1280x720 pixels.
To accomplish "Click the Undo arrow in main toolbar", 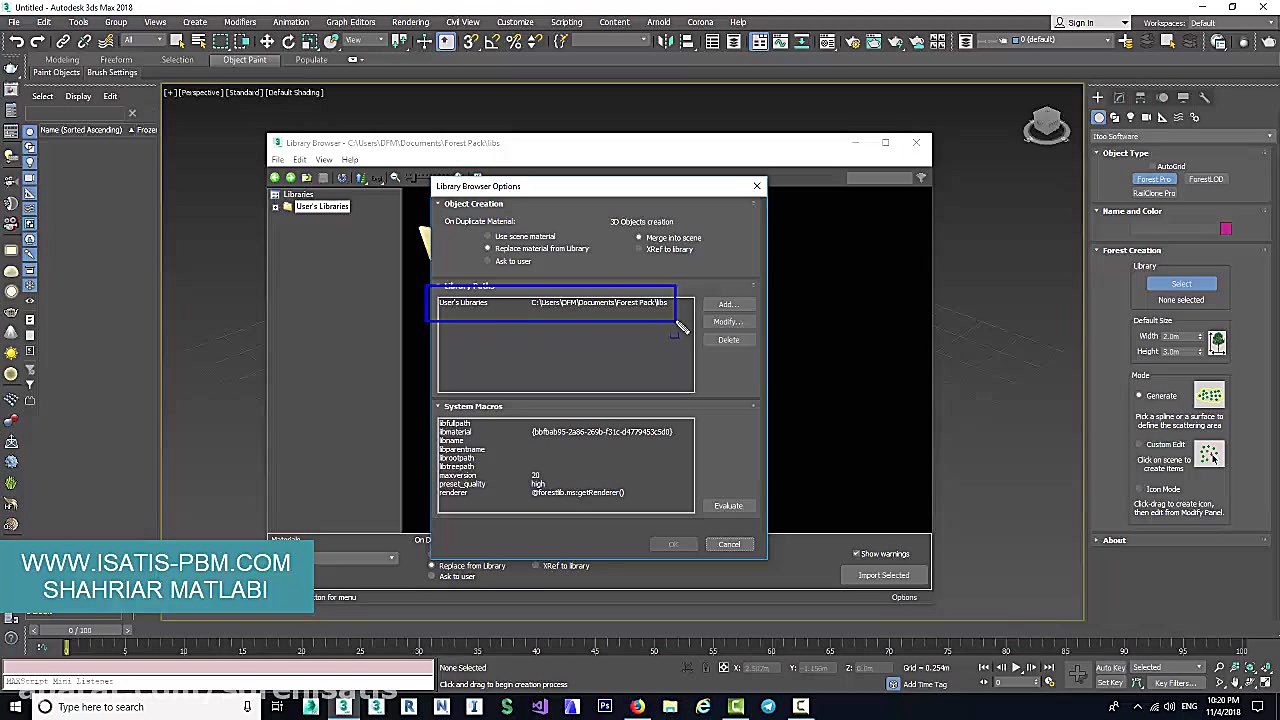I will click(x=17, y=41).
